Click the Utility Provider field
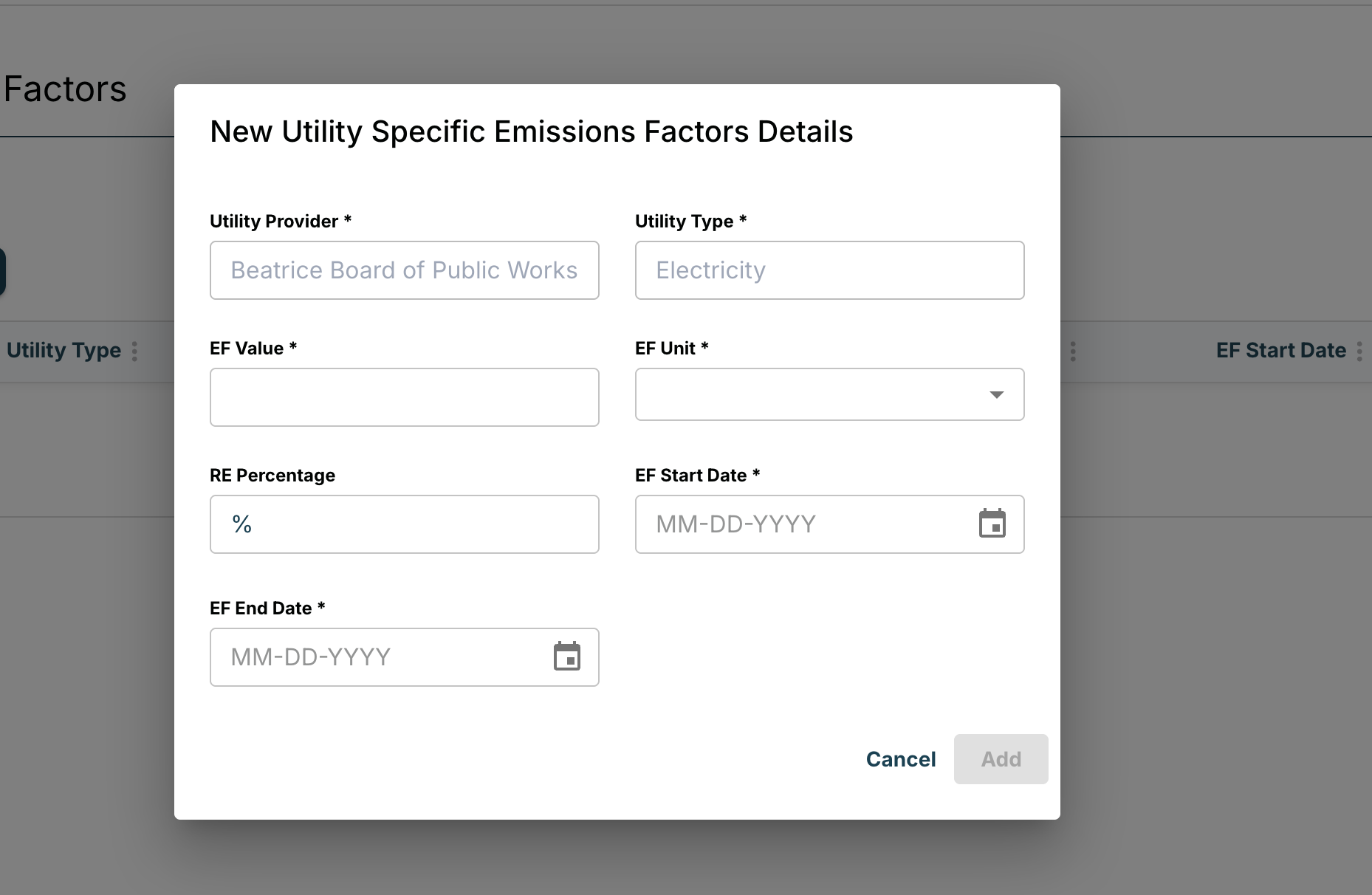Image resolution: width=1372 pixels, height=895 pixels. pyautogui.click(x=404, y=270)
